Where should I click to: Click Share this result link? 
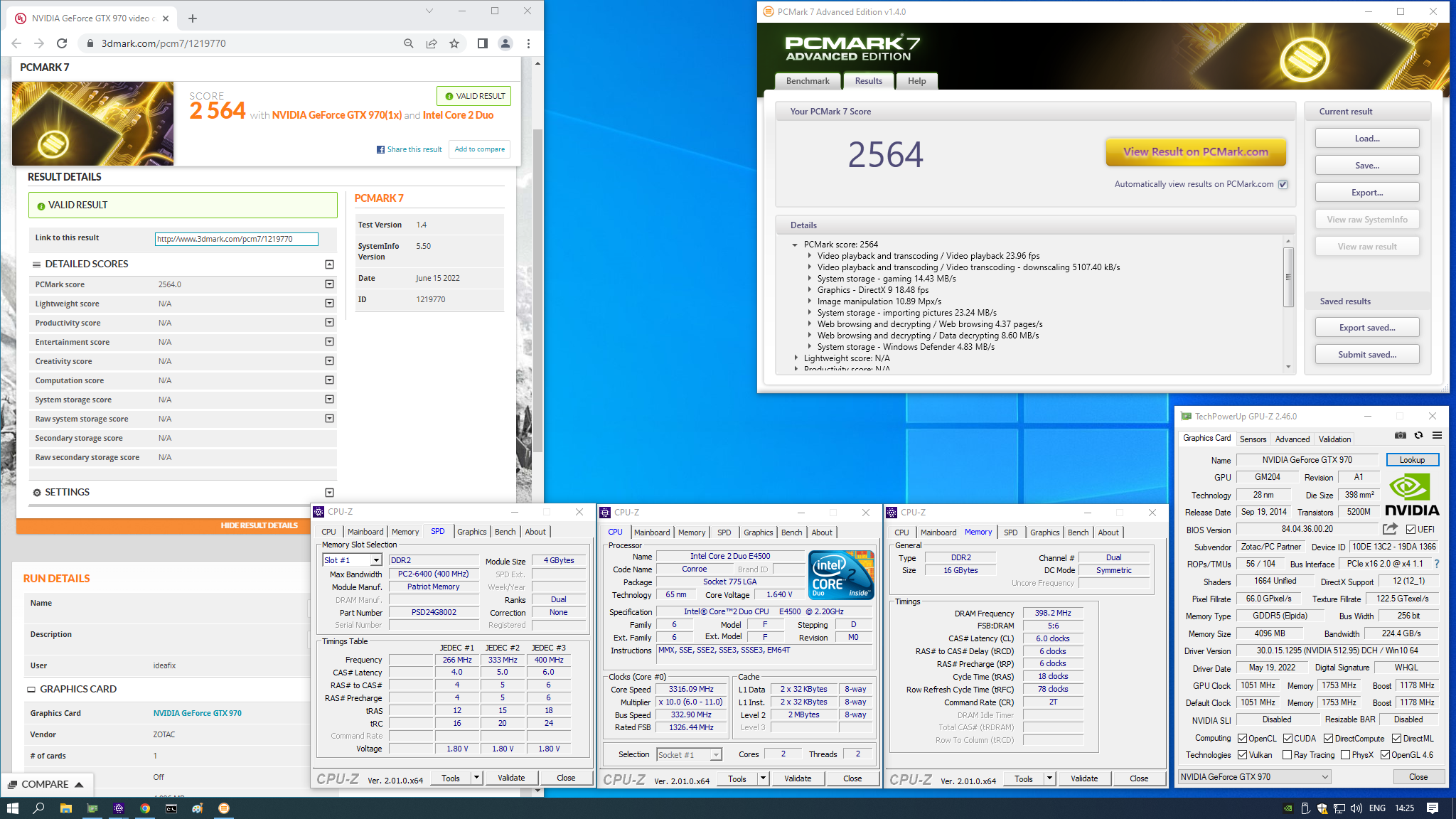click(409, 149)
